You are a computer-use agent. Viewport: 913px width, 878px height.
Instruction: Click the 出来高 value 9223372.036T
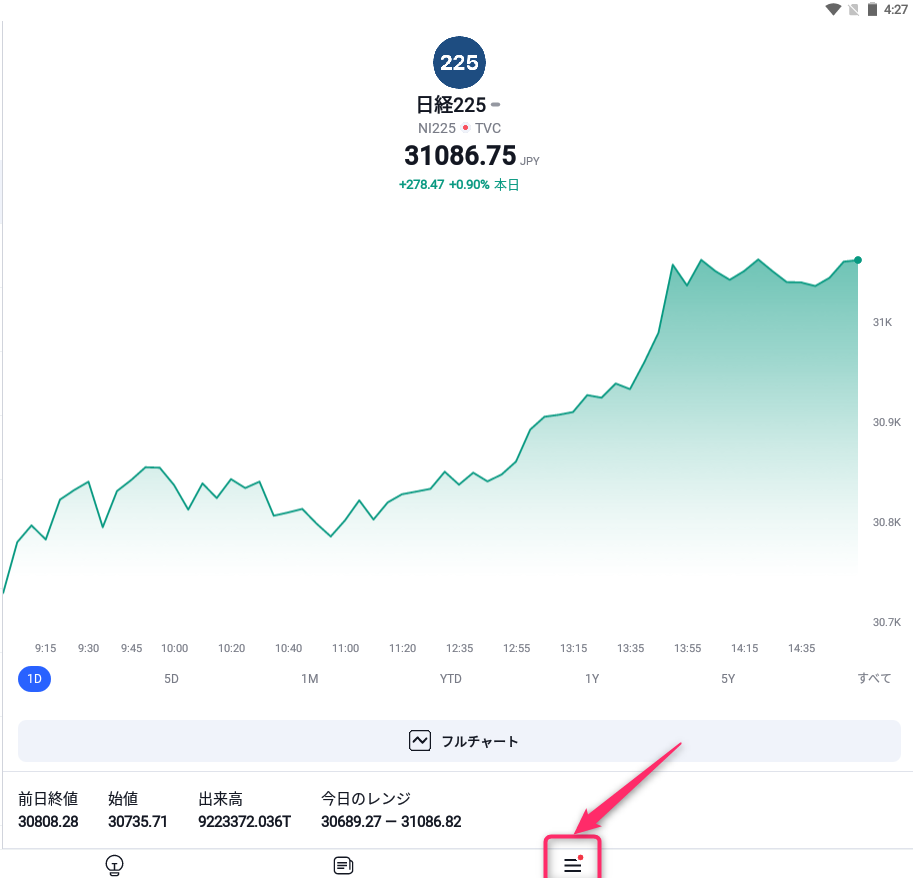[x=245, y=822]
